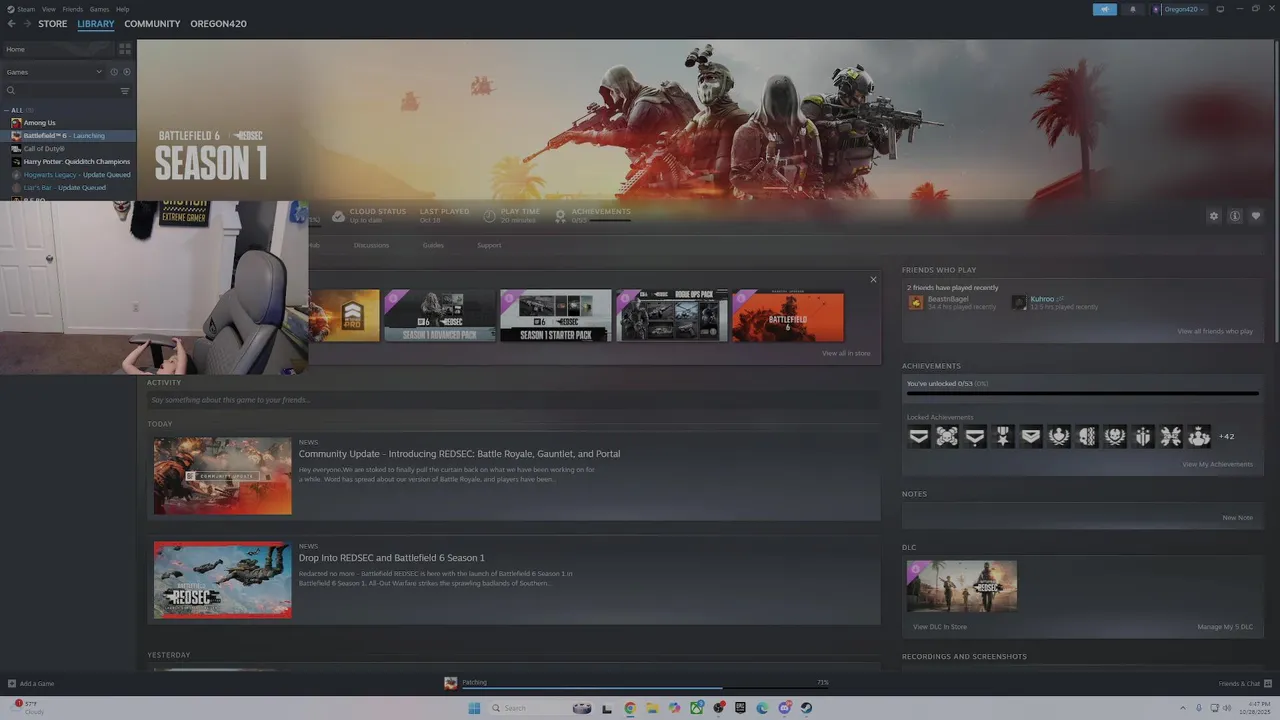This screenshot has width=1280, height=720.
Task: Open the notifications bell
Action: click(1133, 9)
